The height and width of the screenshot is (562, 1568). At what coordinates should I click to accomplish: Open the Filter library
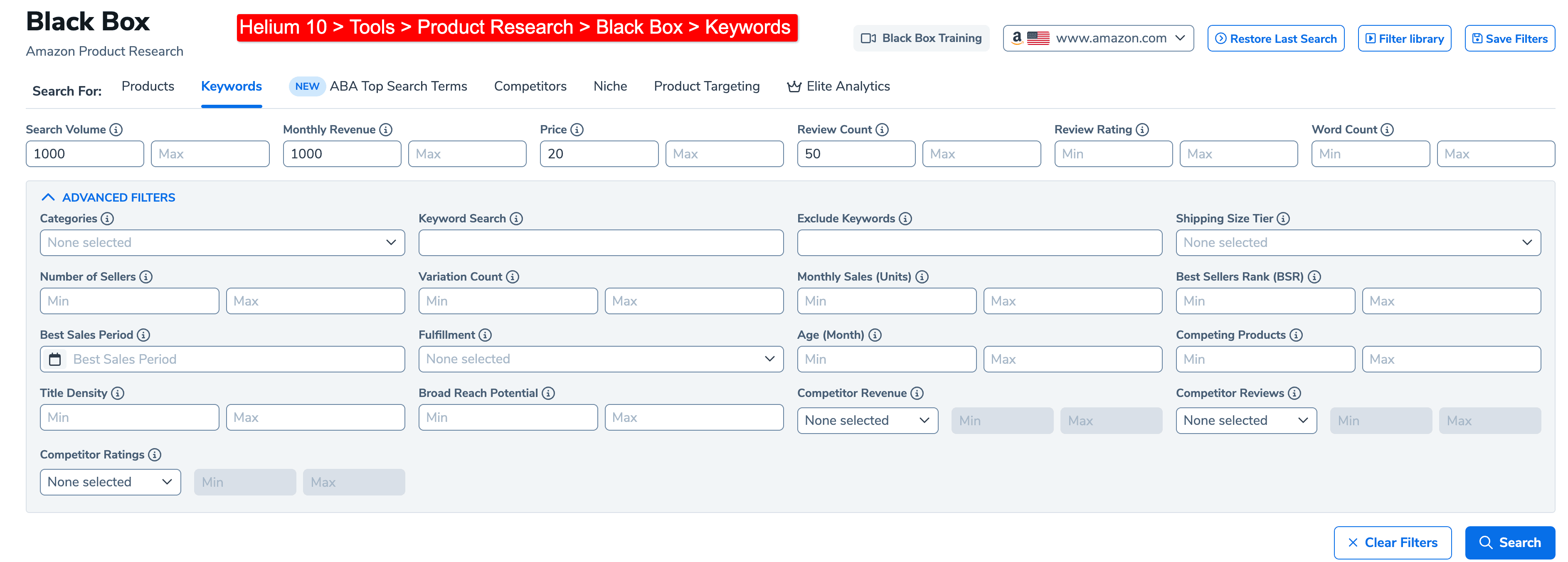pyautogui.click(x=1404, y=38)
